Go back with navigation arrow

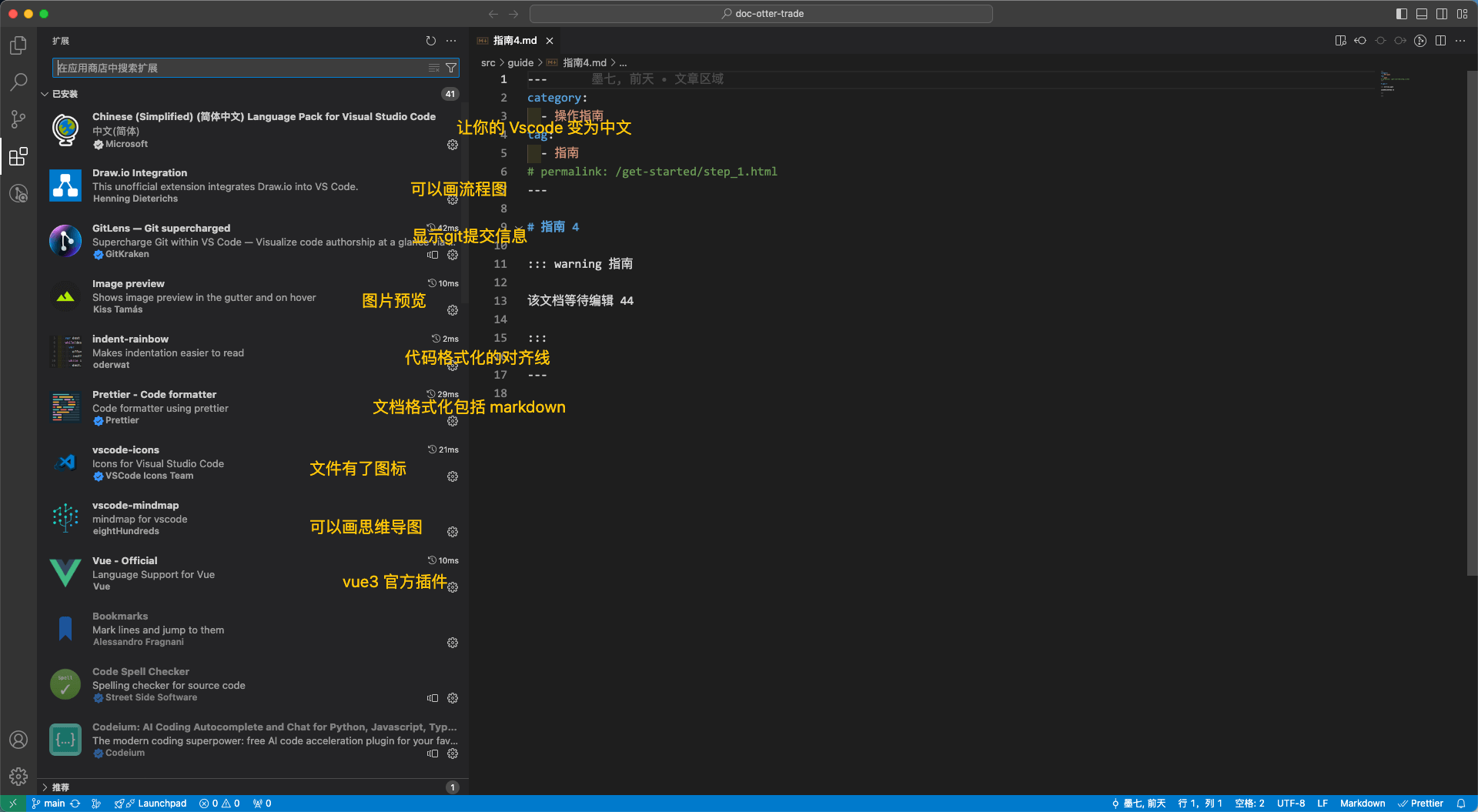(x=493, y=14)
